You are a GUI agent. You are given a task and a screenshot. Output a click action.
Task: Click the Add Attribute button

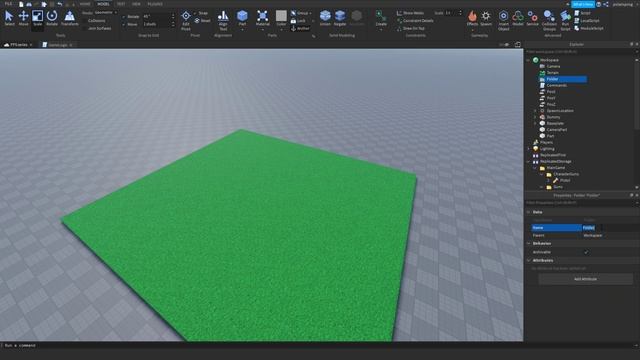click(585, 279)
